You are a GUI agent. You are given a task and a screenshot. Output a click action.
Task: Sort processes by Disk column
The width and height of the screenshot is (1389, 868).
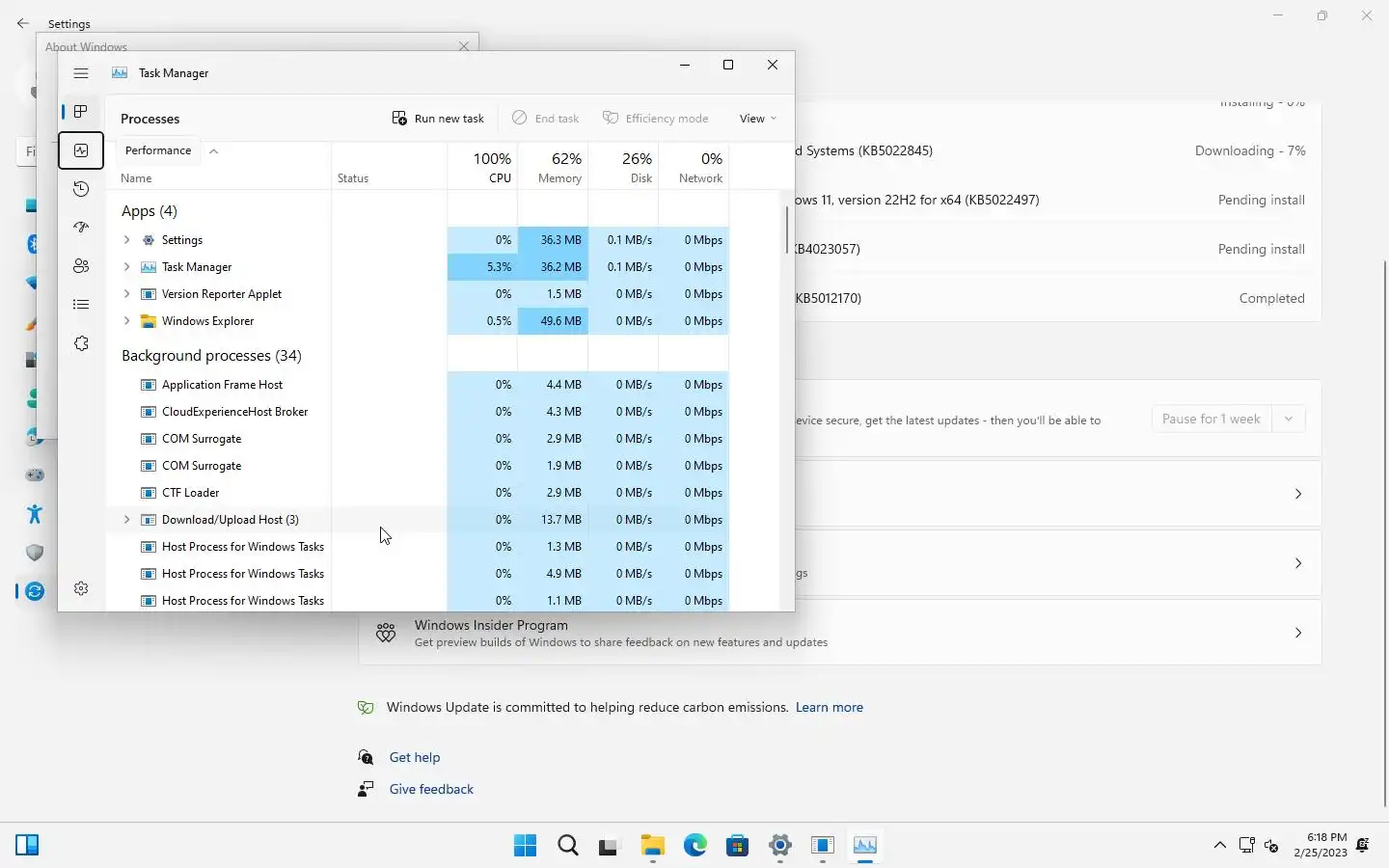tap(623, 166)
